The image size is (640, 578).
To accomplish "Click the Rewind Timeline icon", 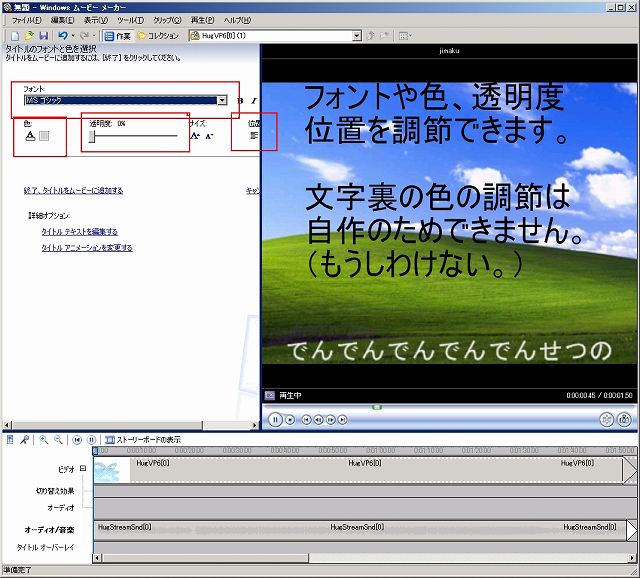I will click(77, 440).
